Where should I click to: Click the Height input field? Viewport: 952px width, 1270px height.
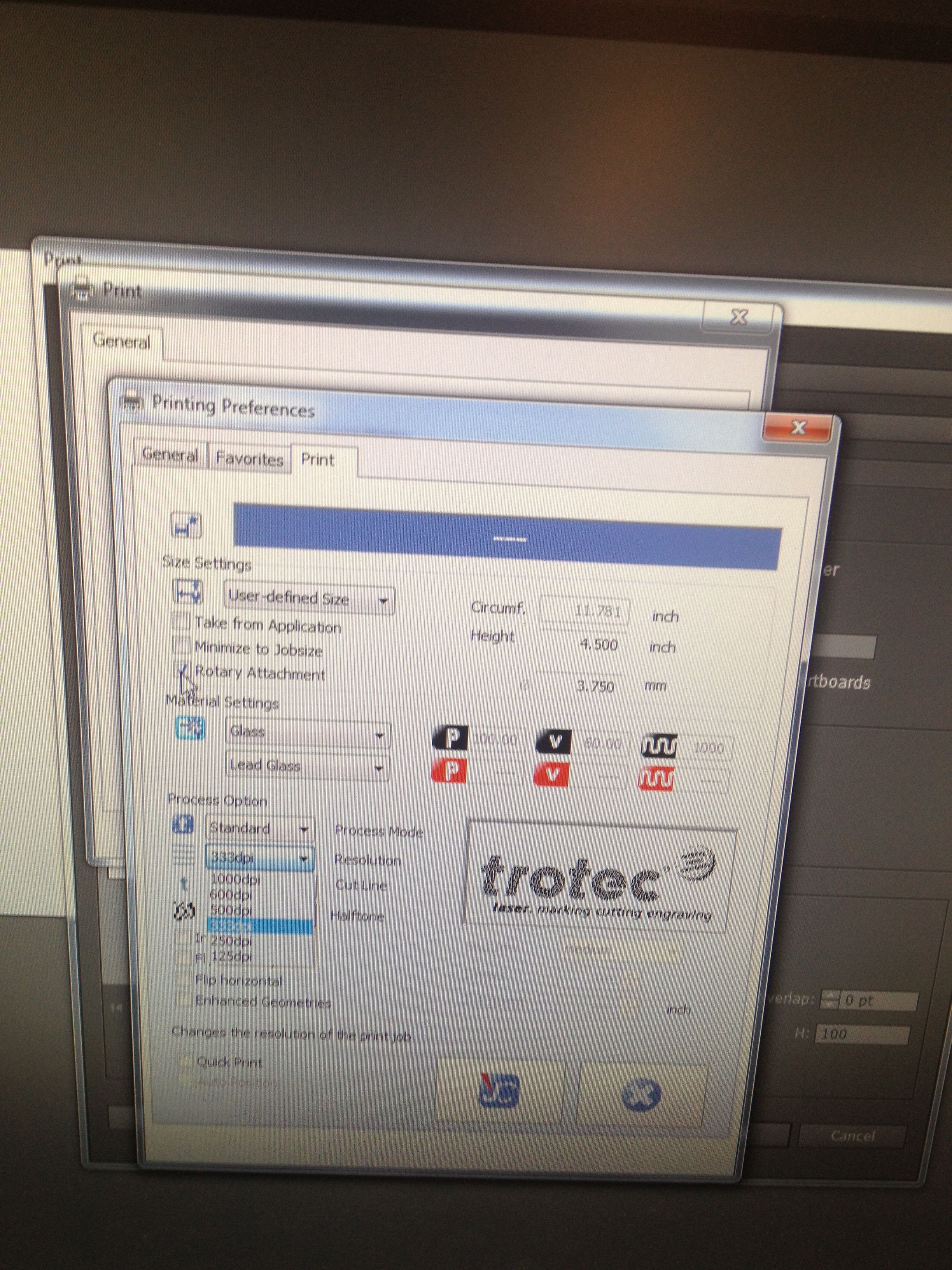[582, 644]
